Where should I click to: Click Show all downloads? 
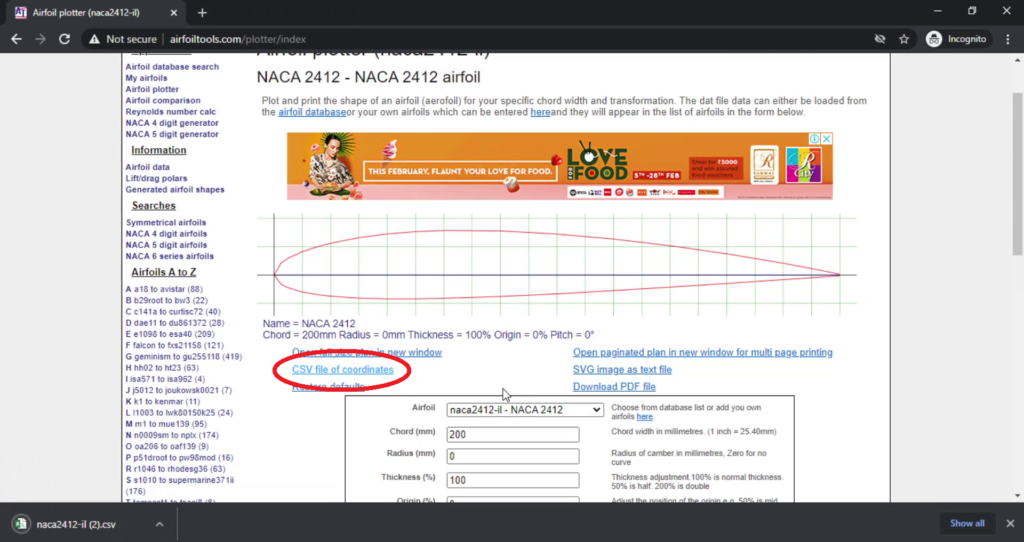pos(967,523)
